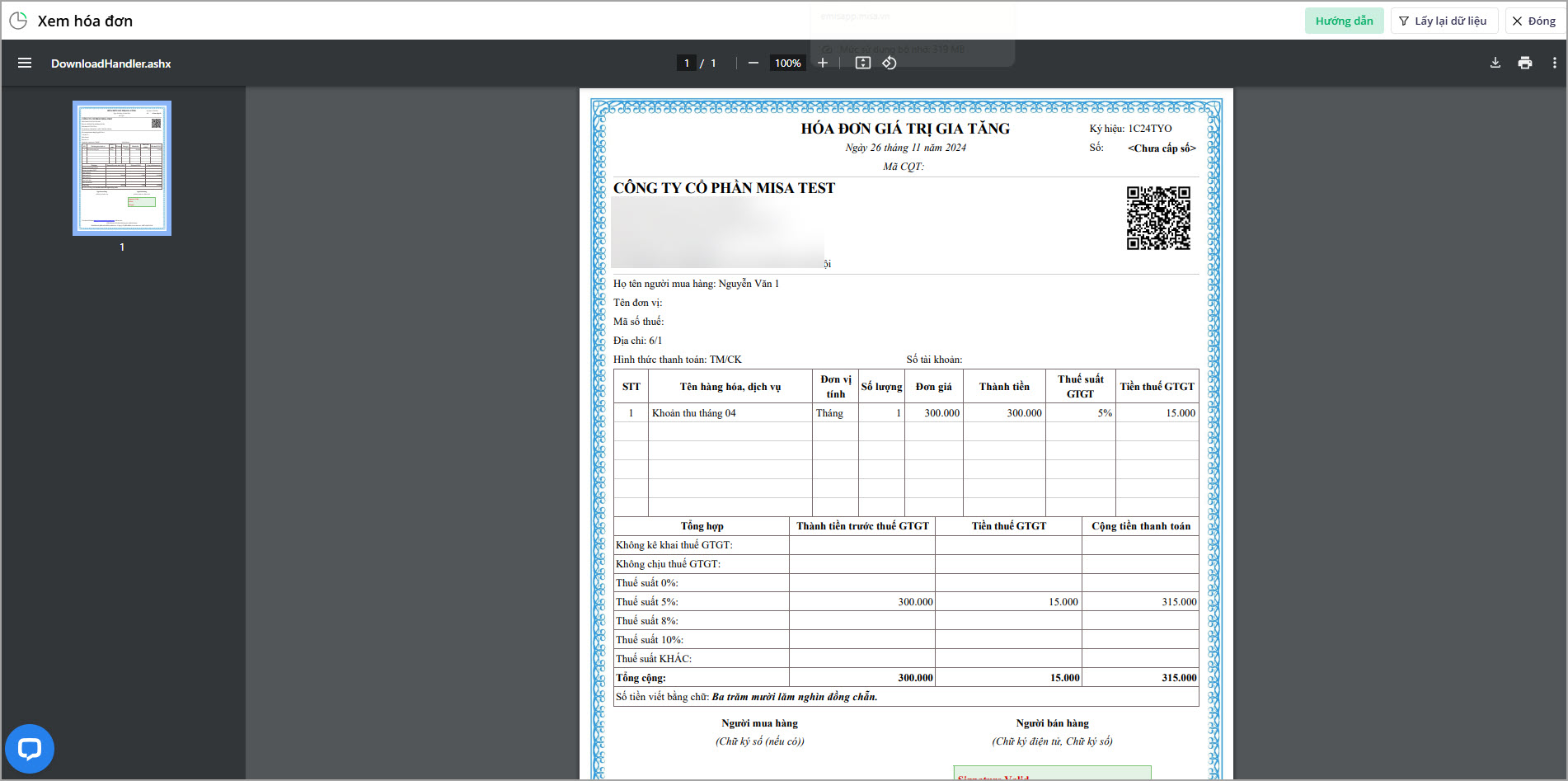Open the PDF viewer more actions menu
1568x781 pixels.
click(1554, 63)
